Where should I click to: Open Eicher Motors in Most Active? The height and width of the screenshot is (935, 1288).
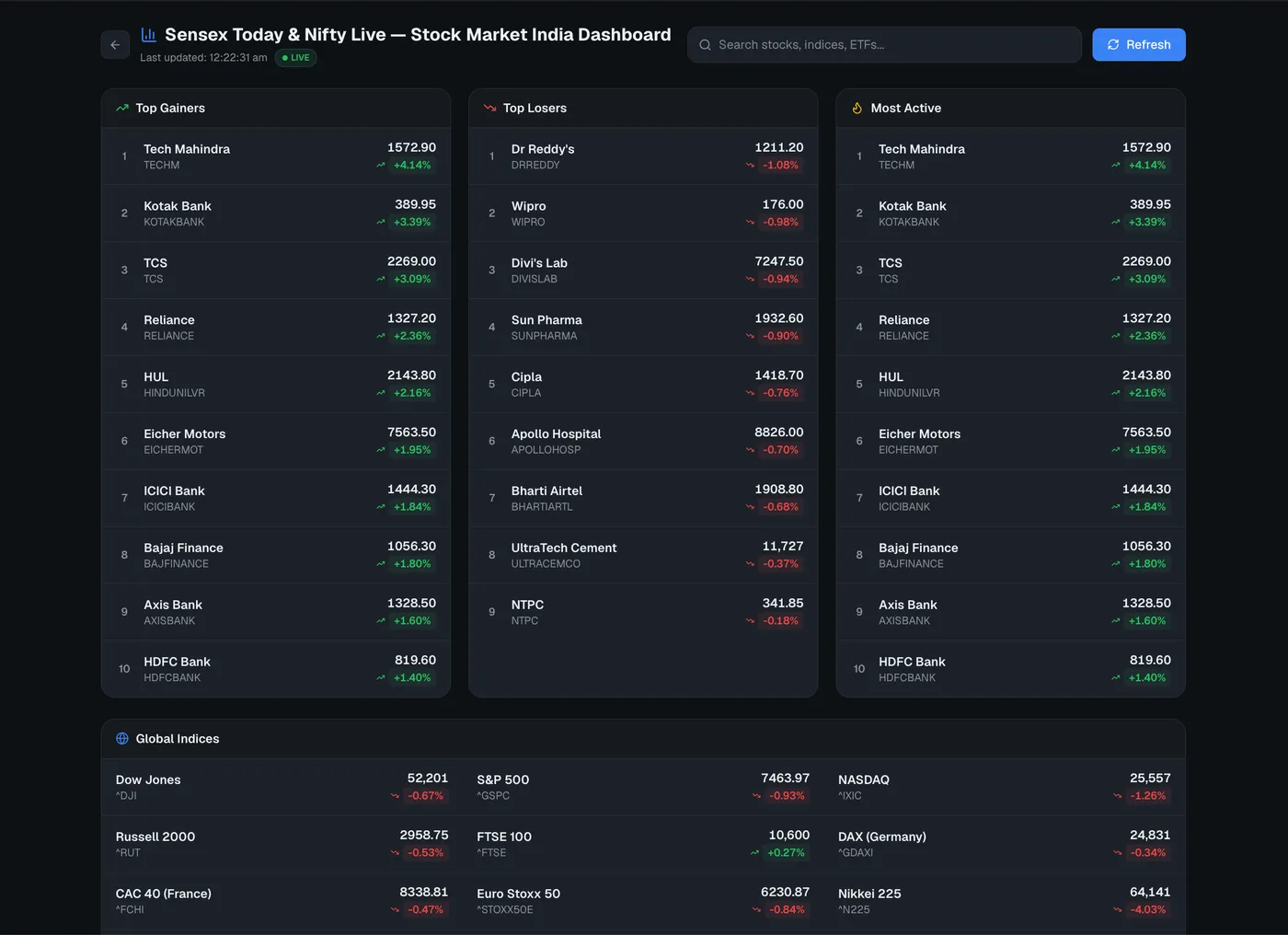coord(1010,442)
